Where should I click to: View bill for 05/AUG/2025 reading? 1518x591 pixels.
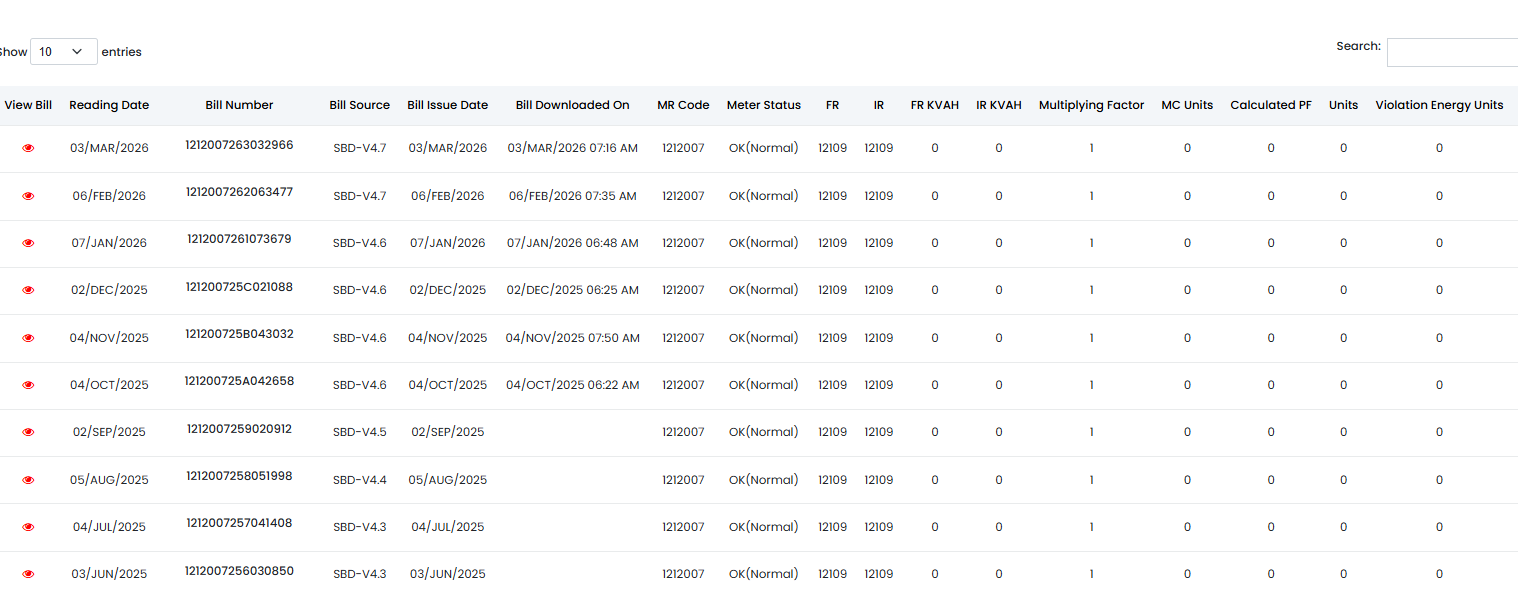pyautogui.click(x=28, y=480)
